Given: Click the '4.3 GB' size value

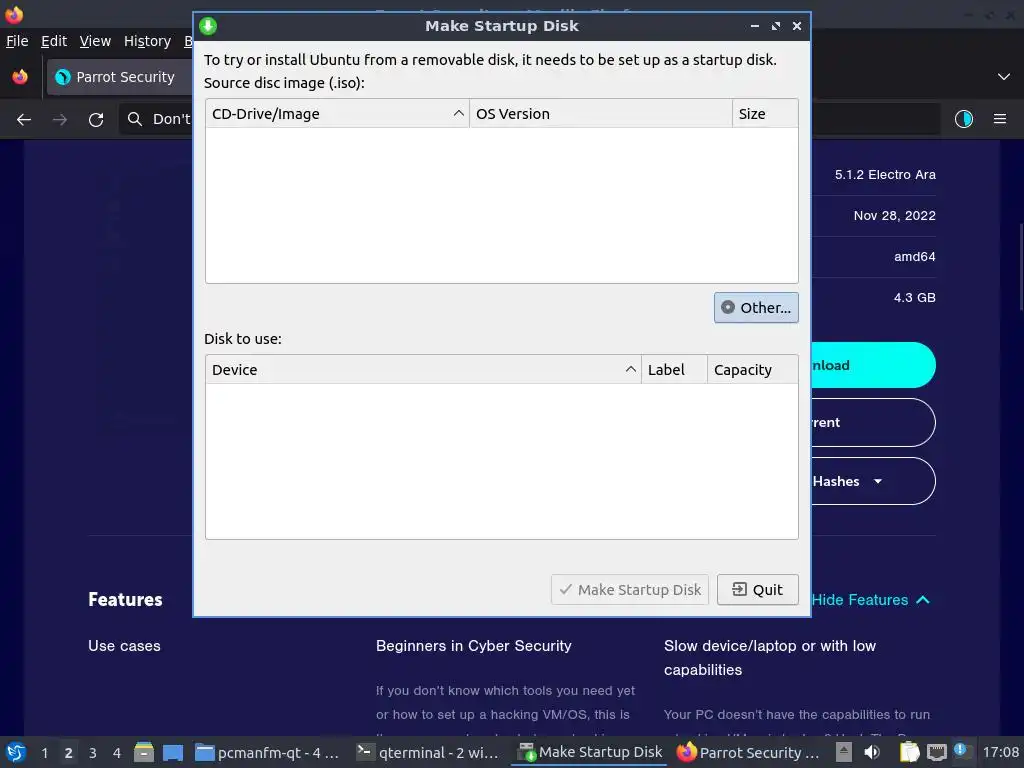Looking at the screenshot, I should click(x=914, y=298).
